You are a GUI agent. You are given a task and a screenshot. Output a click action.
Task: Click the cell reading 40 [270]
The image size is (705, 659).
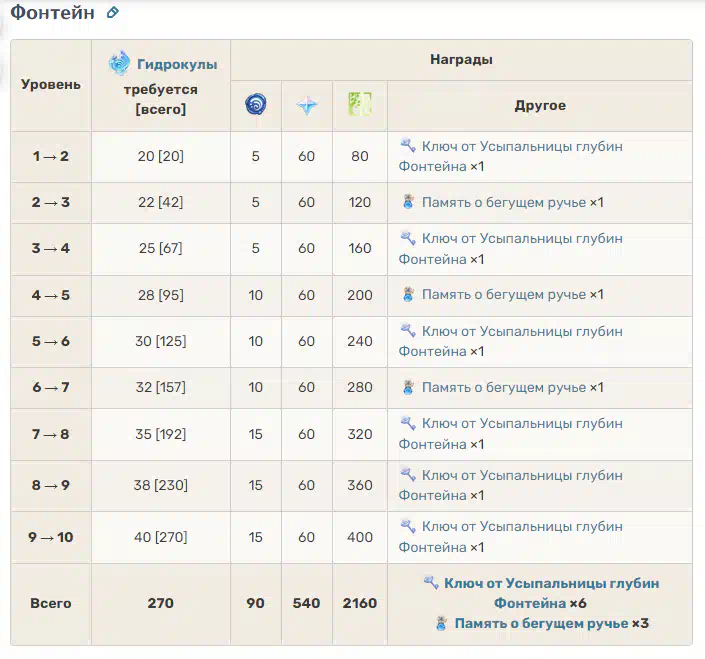(161, 537)
